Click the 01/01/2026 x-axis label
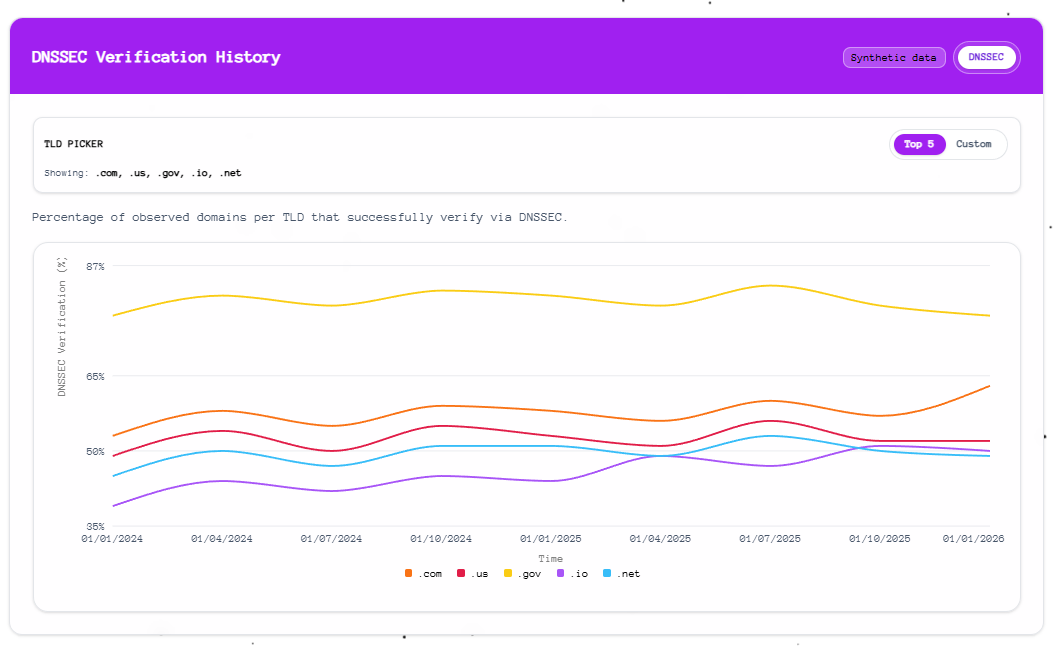Screen dimensions: 1058x647 click(x=973, y=538)
